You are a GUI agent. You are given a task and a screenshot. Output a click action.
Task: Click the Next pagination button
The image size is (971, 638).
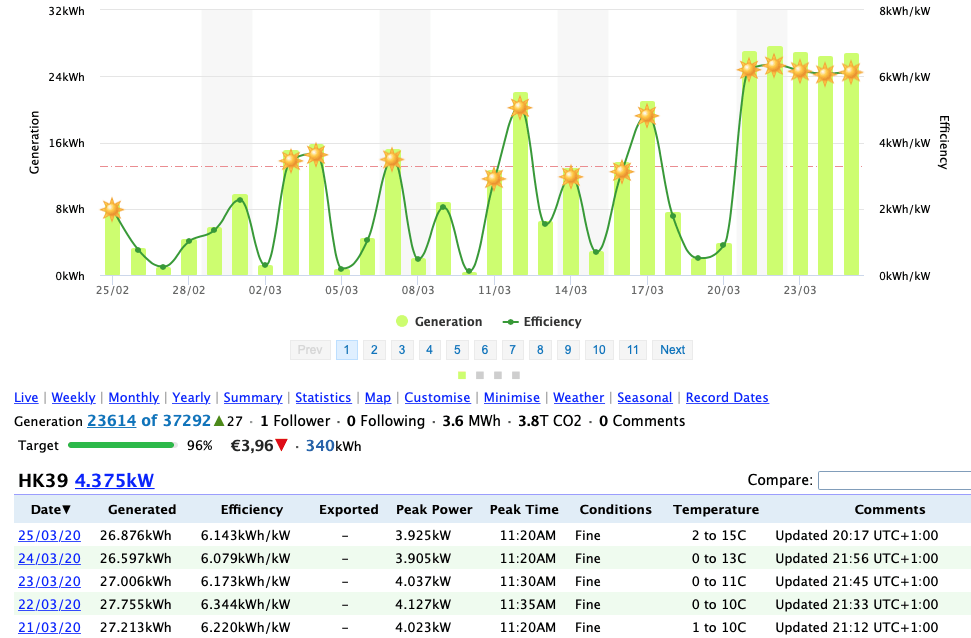tap(673, 349)
